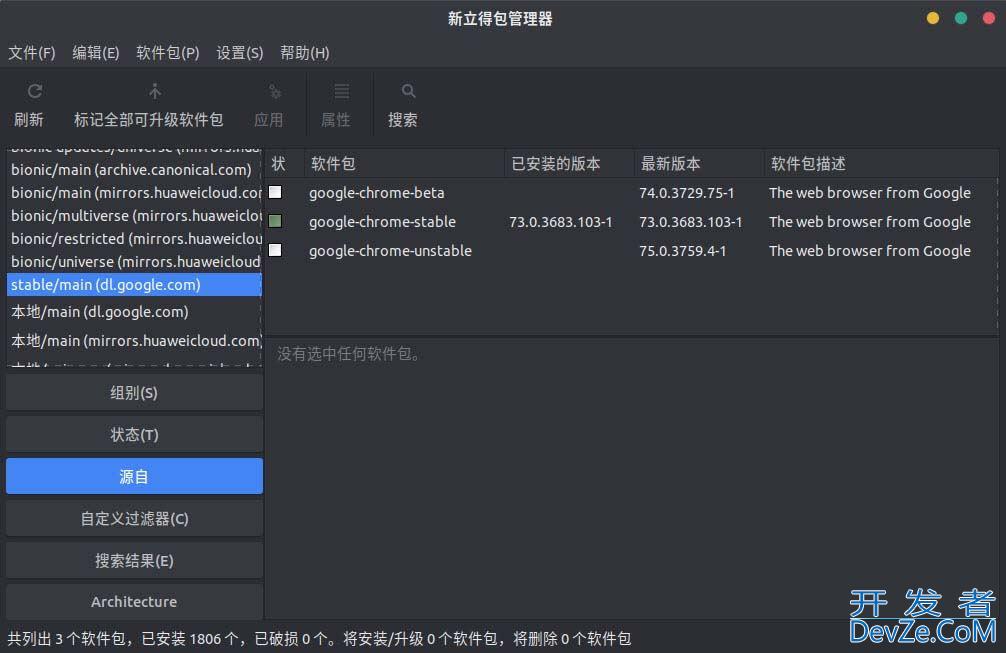Image resolution: width=1006 pixels, height=653 pixels.
Task: Click google-chrome-beta description text
Action: (x=869, y=192)
